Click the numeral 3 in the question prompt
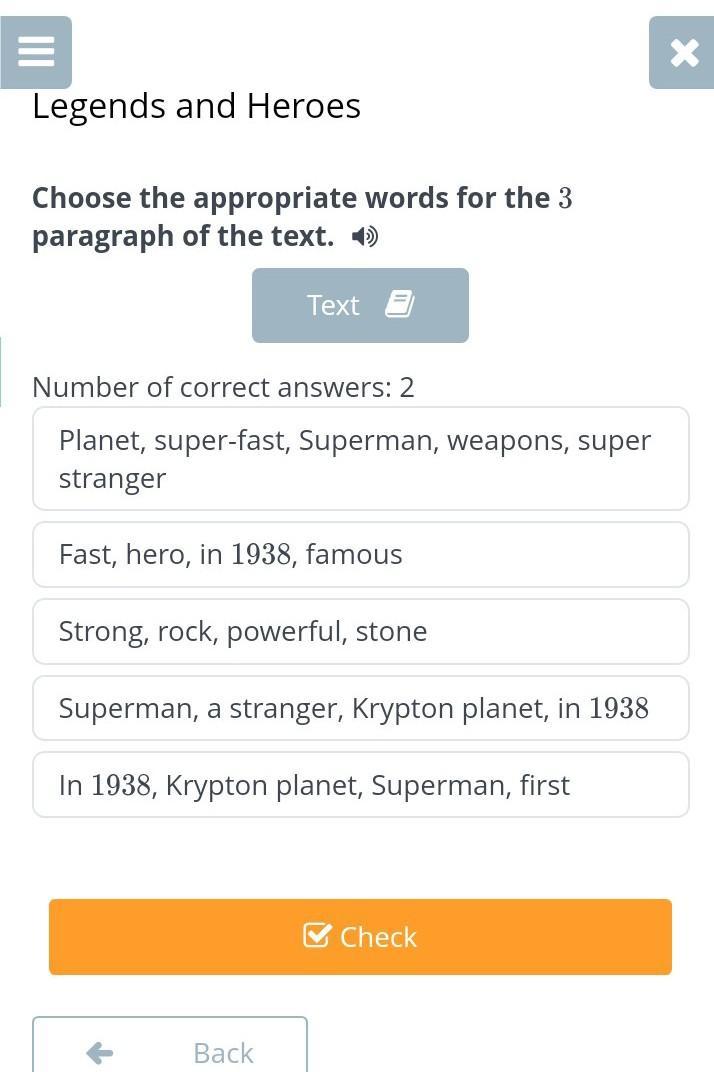This screenshot has width=714, height=1072. 565,198
